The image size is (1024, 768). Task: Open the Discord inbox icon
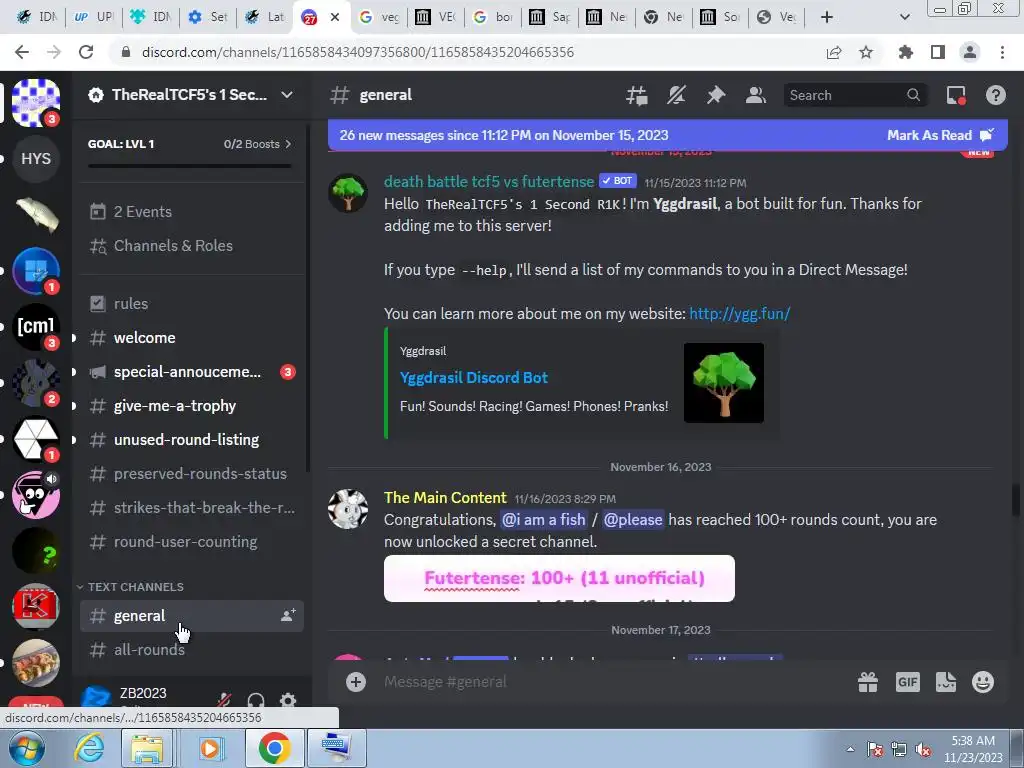pyautogui.click(x=956, y=95)
